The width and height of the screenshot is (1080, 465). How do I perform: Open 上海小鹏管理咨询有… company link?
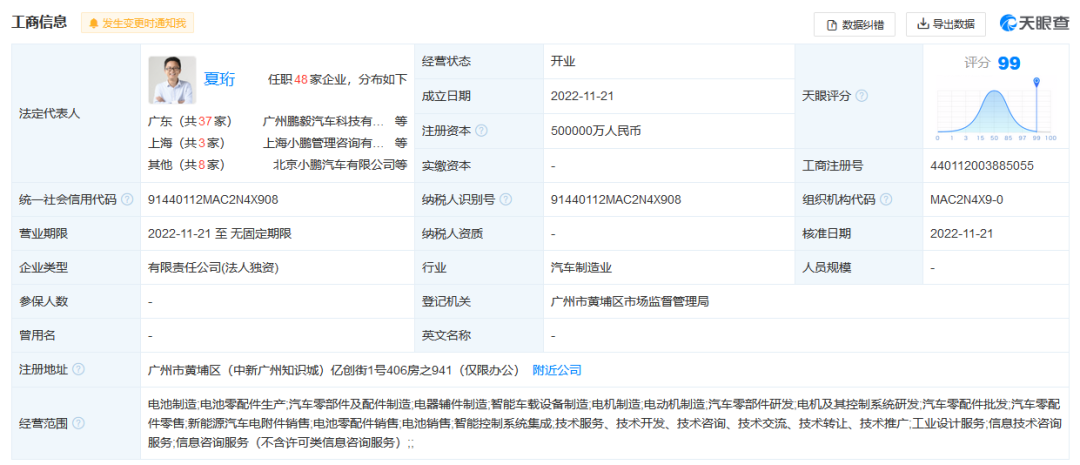324,143
